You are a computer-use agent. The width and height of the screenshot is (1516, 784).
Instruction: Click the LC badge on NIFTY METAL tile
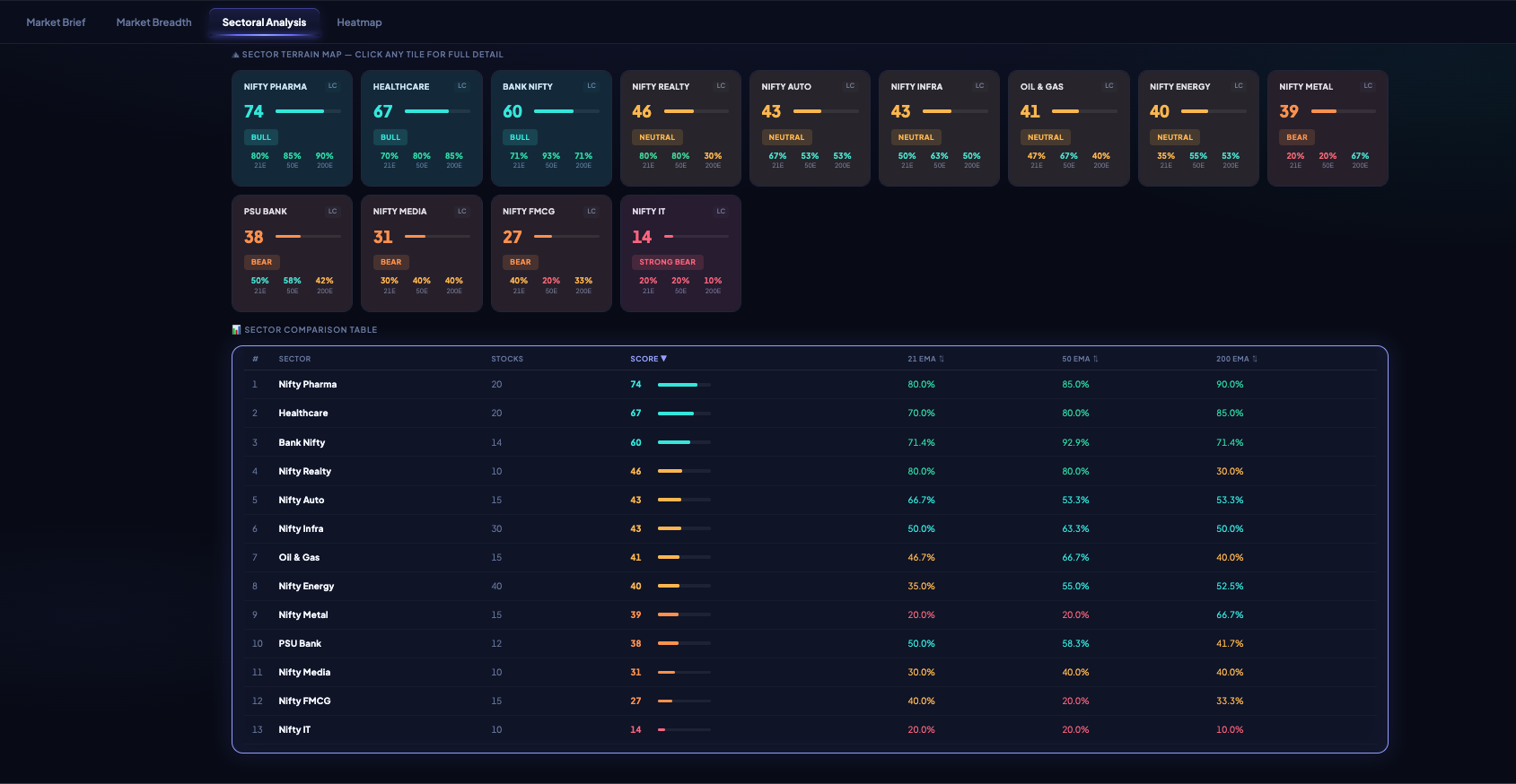1368,86
